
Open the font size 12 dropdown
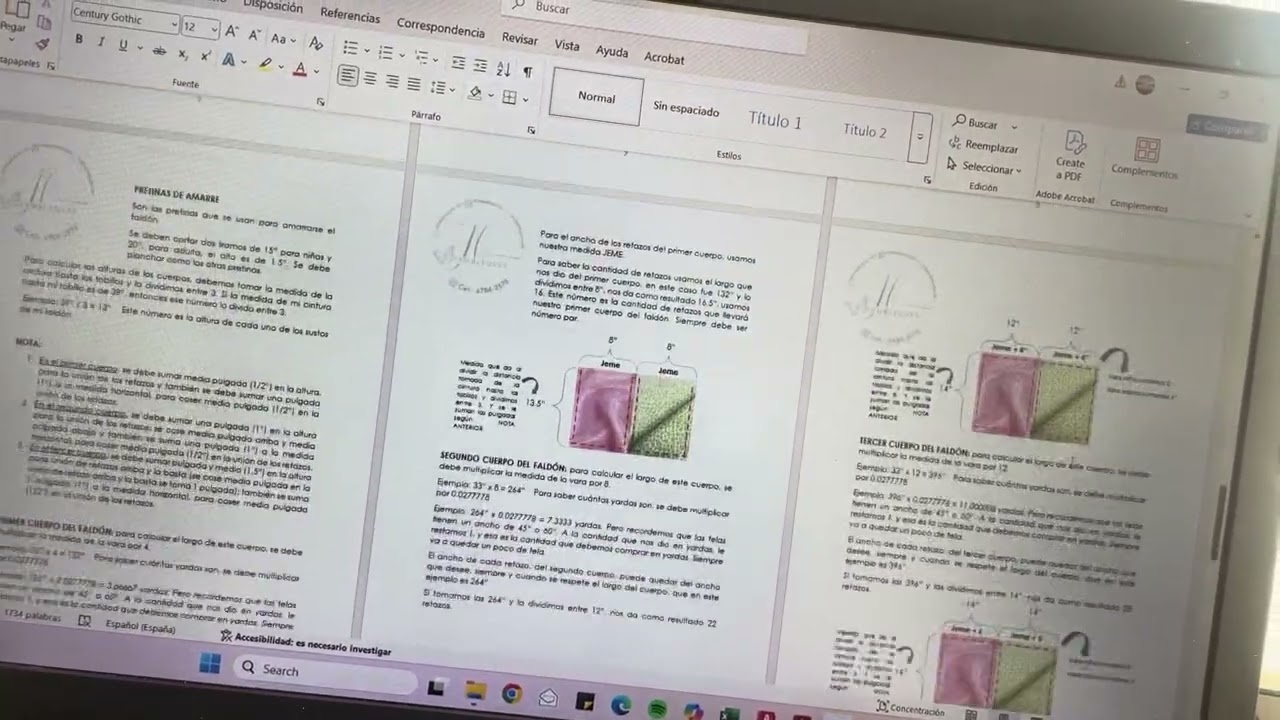point(213,29)
